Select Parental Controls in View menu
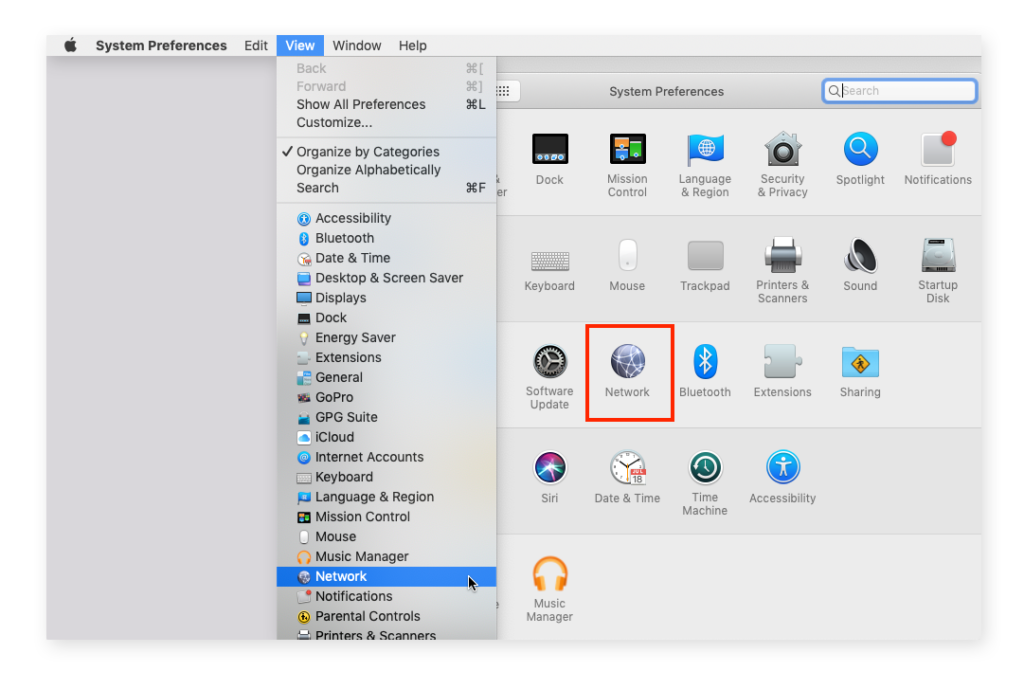 point(387,617)
